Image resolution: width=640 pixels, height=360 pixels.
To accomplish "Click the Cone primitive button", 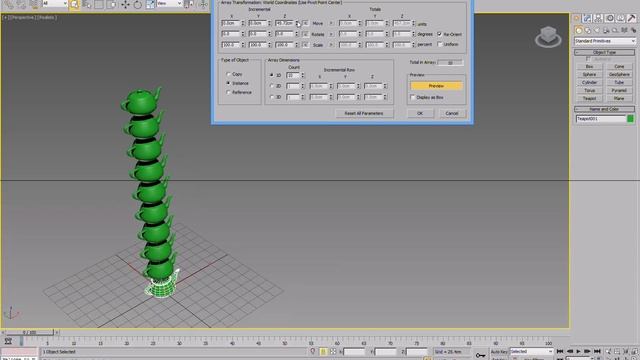I will tap(619, 66).
